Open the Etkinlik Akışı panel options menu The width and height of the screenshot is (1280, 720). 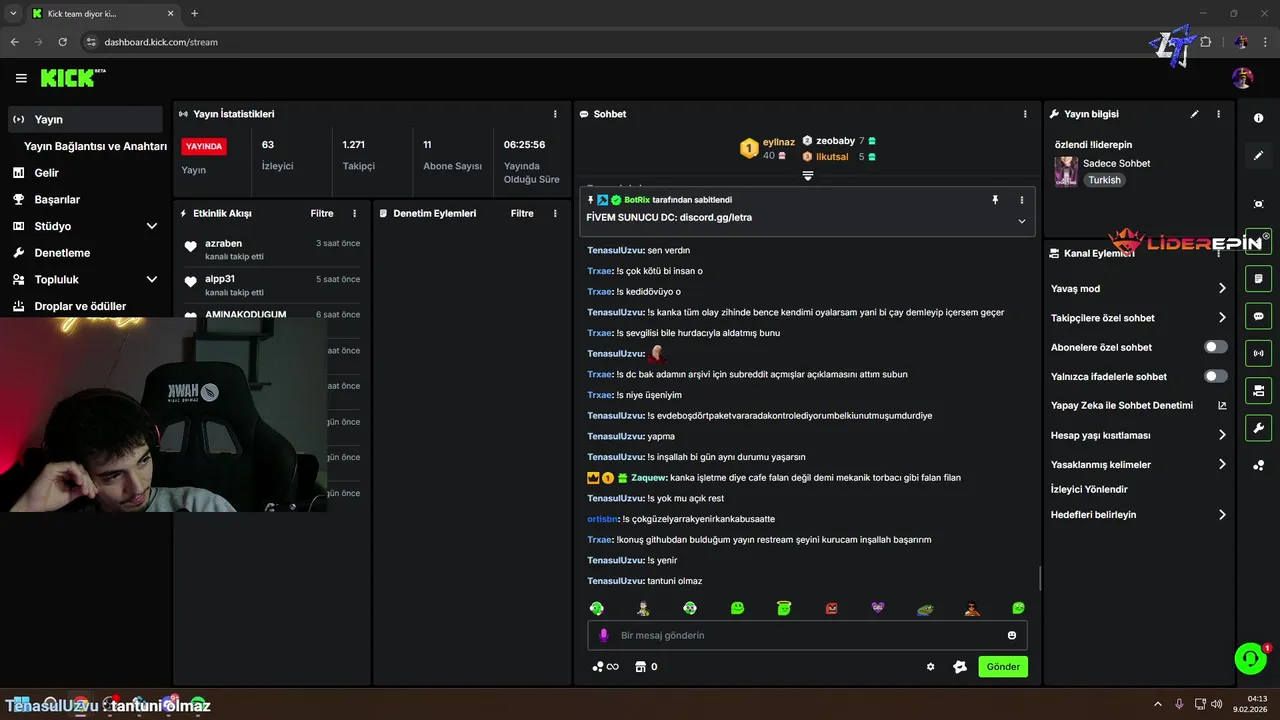tap(354, 213)
